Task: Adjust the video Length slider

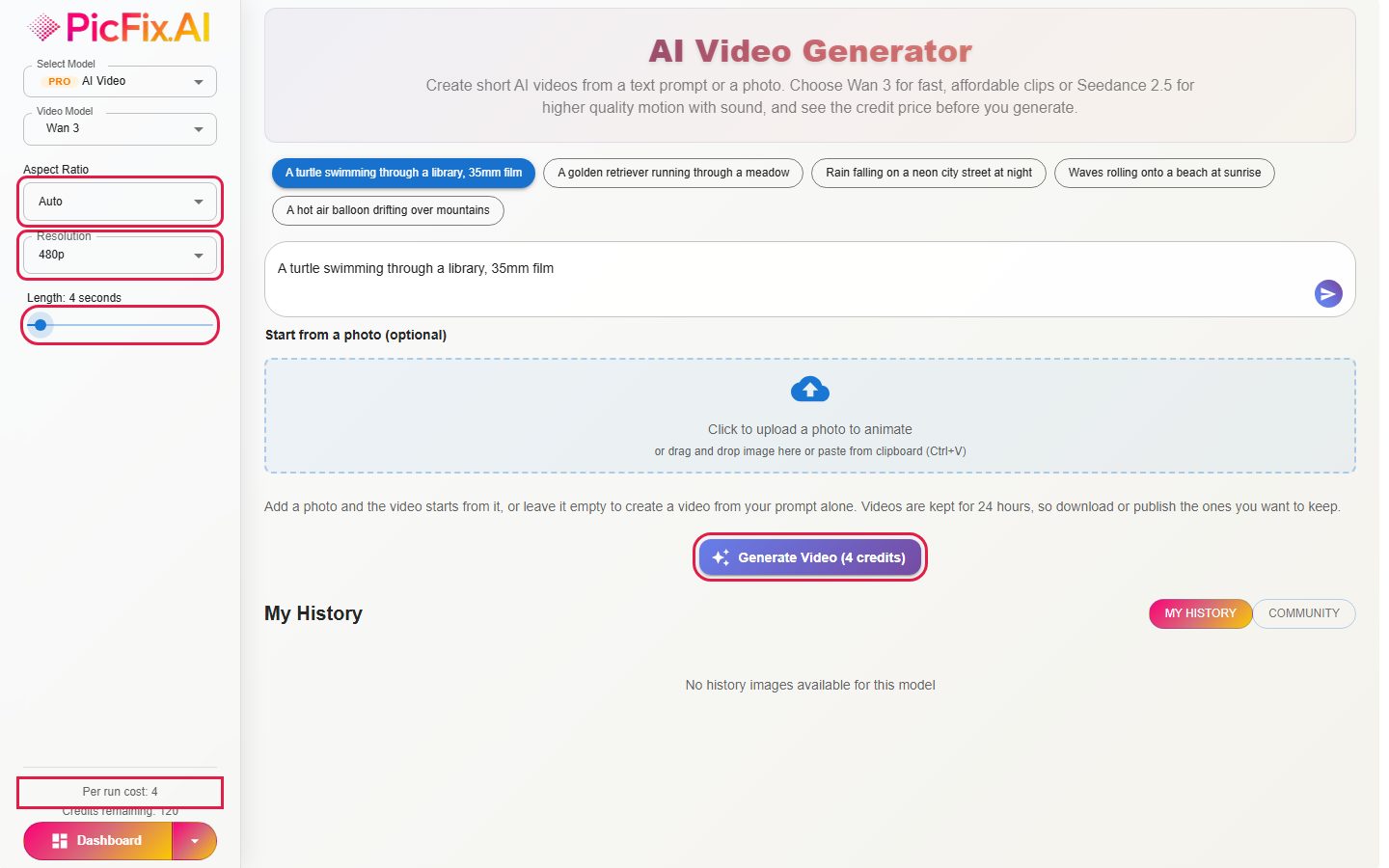Action: click(x=120, y=325)
